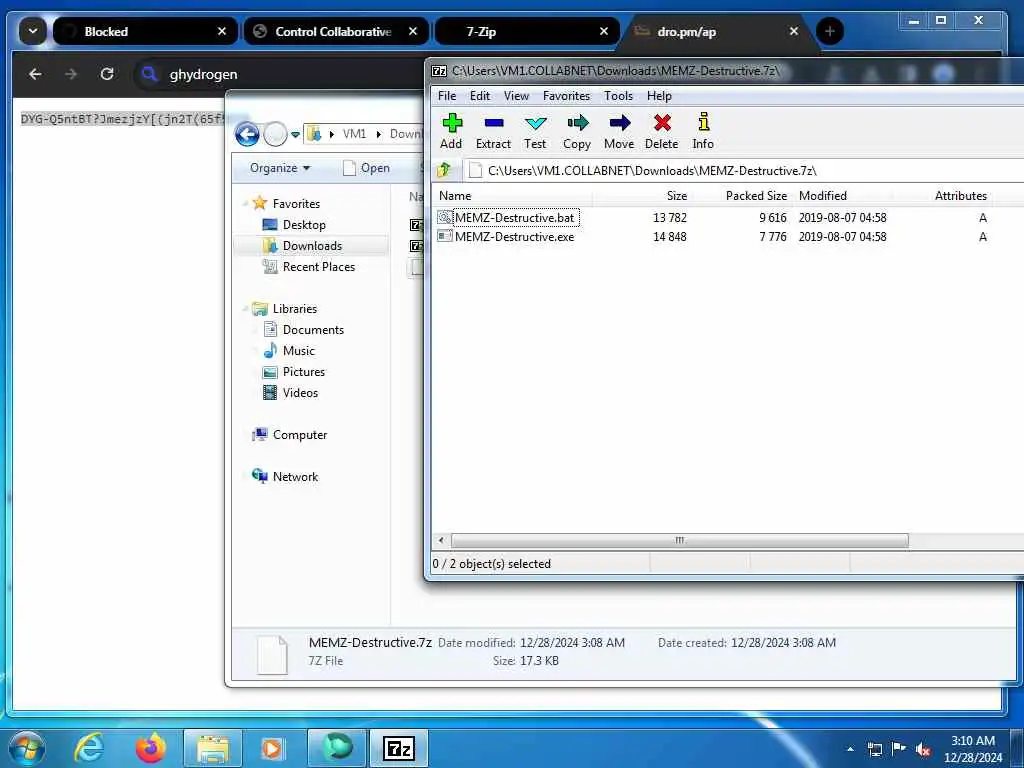Click the Delete toolbar icon
1024x768 pixels.
[662, 131]
